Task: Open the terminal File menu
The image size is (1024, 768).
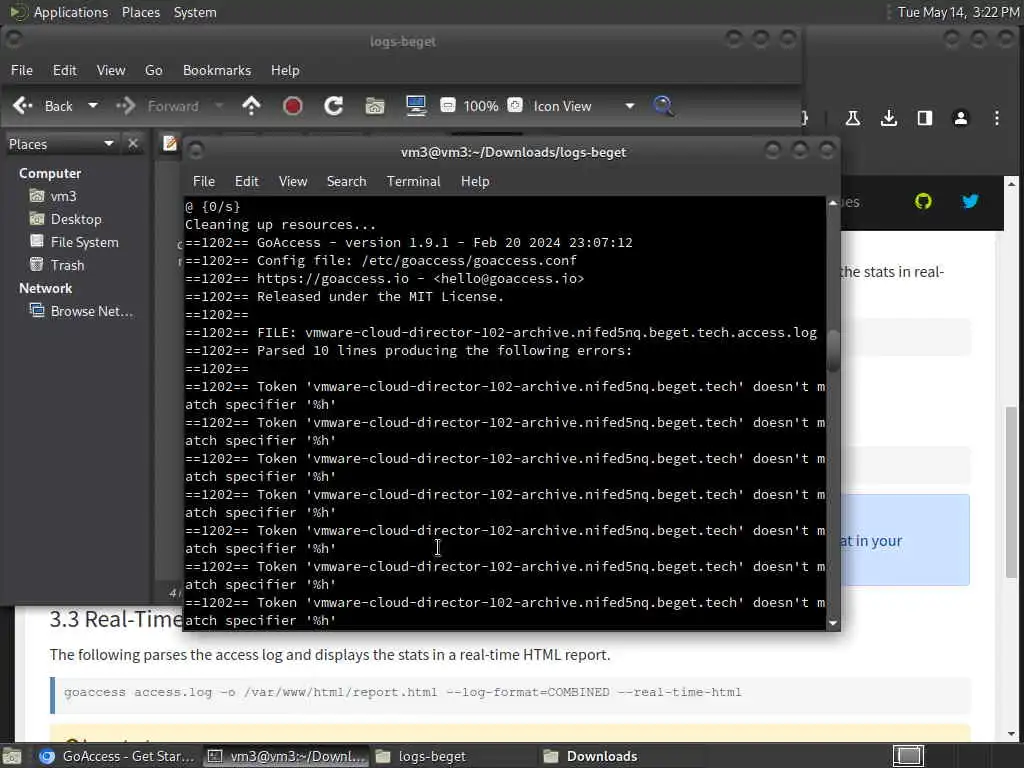Action: coord(204,181)
